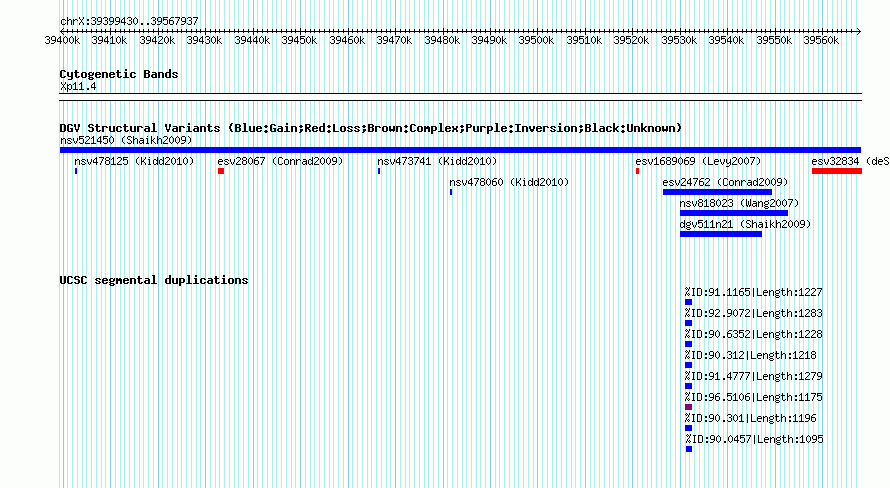The width and height of the screenshot is (890, 488).
Task: Click the 39480k ruler position
Action: (x=442, y=40)
